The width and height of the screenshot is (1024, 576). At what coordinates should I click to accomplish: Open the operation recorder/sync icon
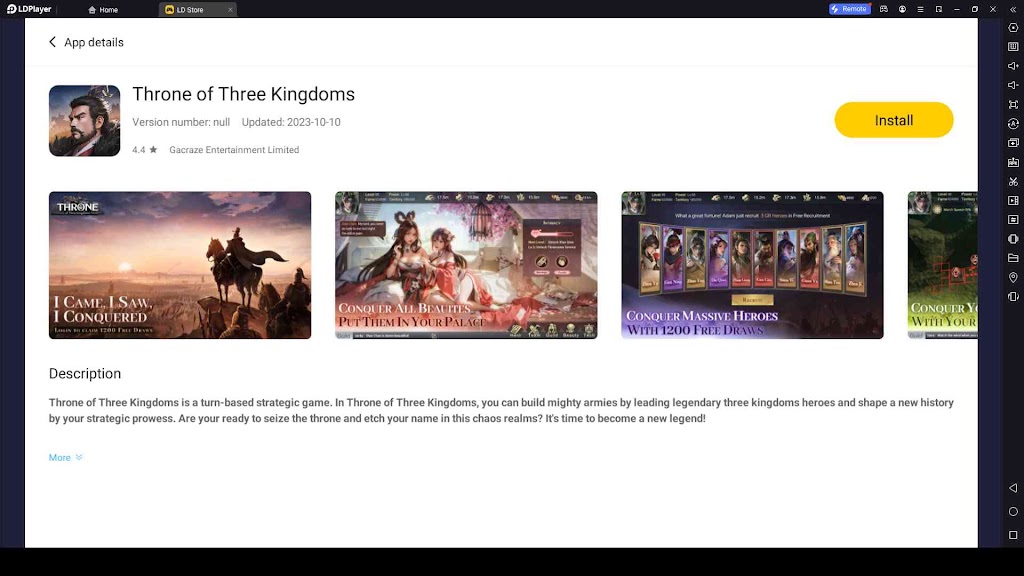pyautogui.click(x=1013, y=123)
